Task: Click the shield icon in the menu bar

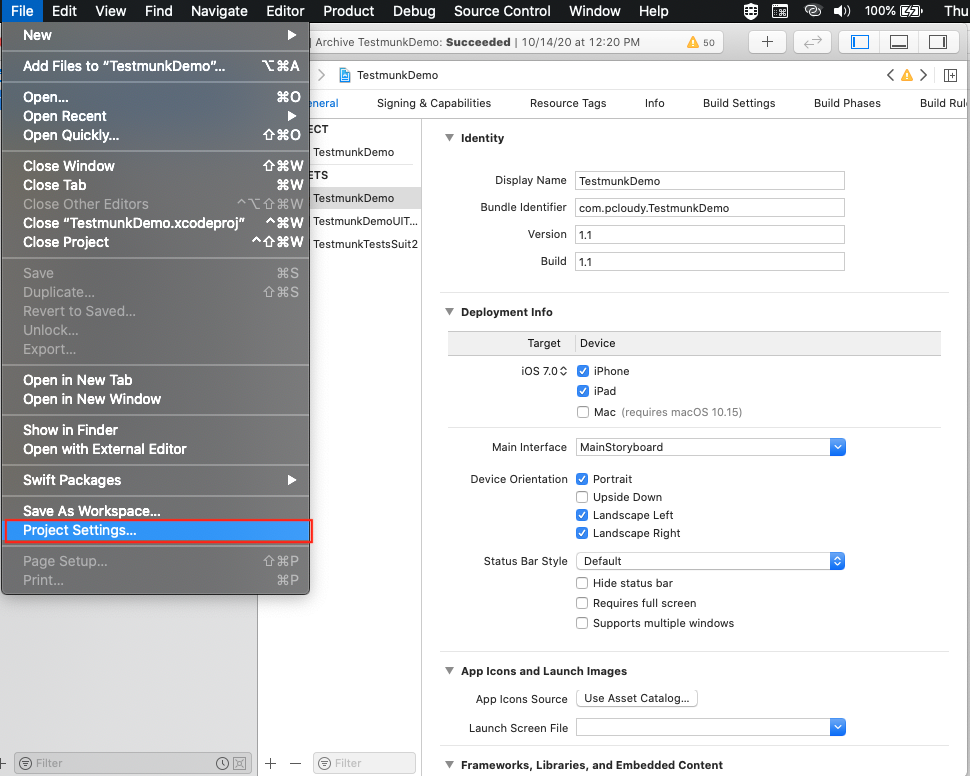Action: (x=751, y=11)
